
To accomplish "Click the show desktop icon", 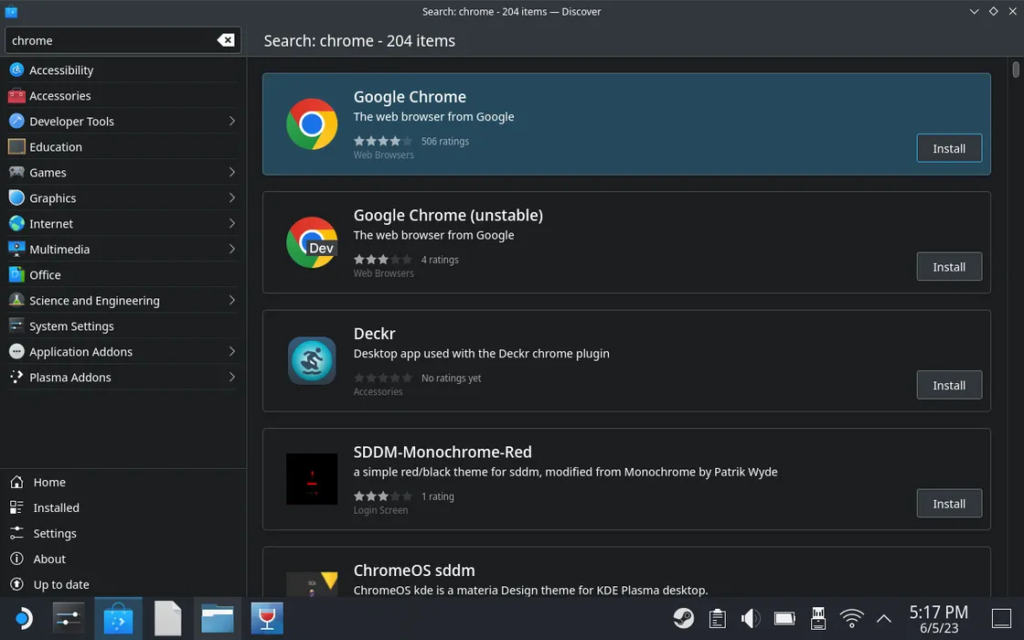I will (x=1001, y=618).
